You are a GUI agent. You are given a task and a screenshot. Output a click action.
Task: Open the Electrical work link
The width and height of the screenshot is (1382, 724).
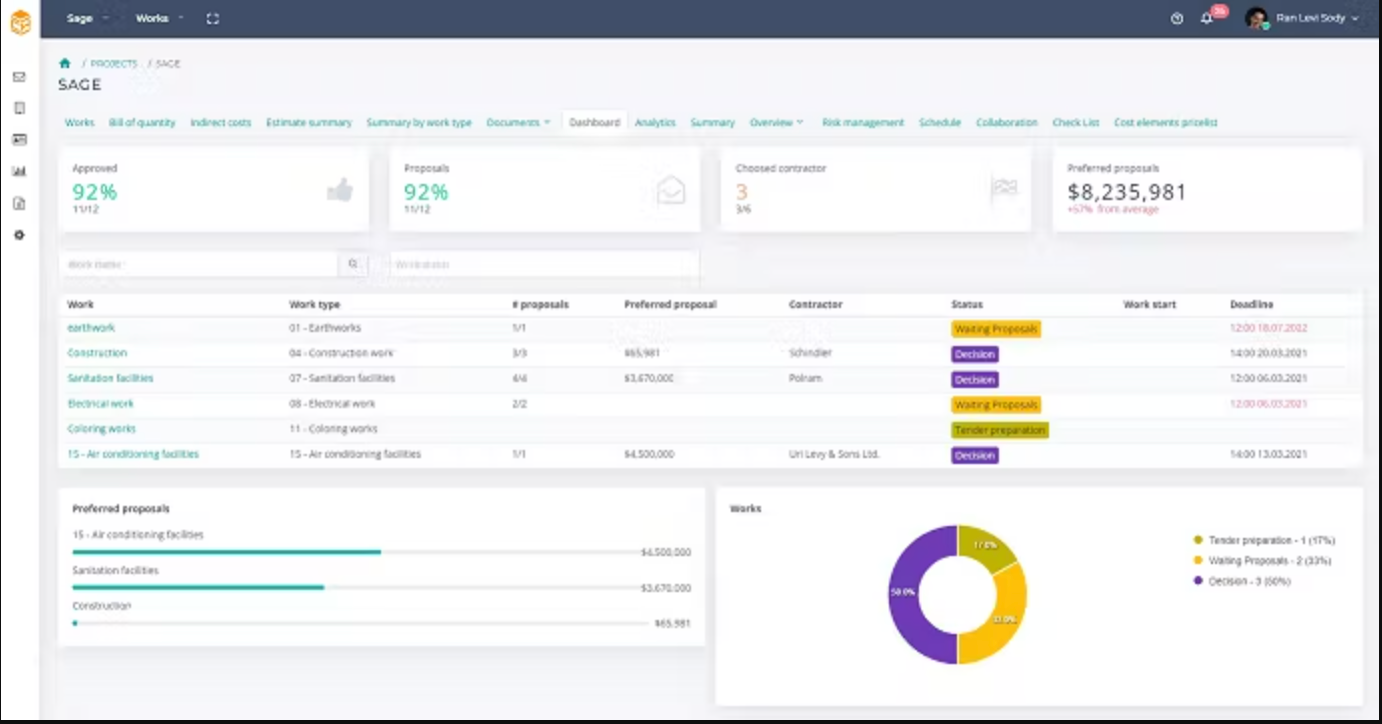tap(100, 404)
